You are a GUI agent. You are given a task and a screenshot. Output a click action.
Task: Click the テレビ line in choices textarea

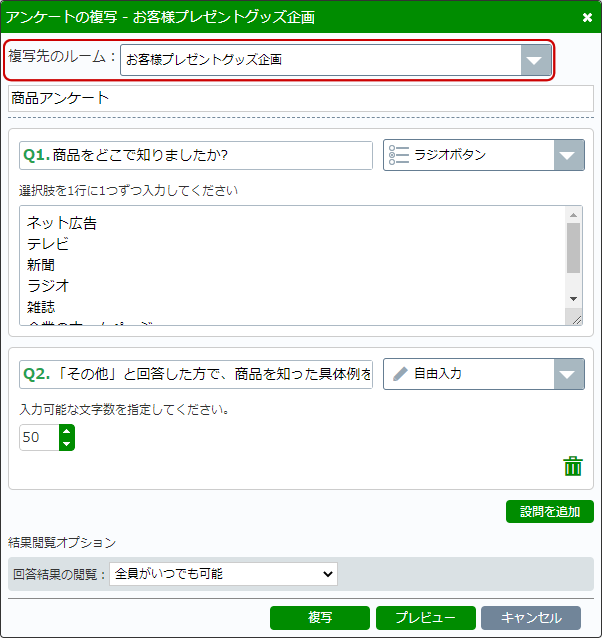[48, 244]
